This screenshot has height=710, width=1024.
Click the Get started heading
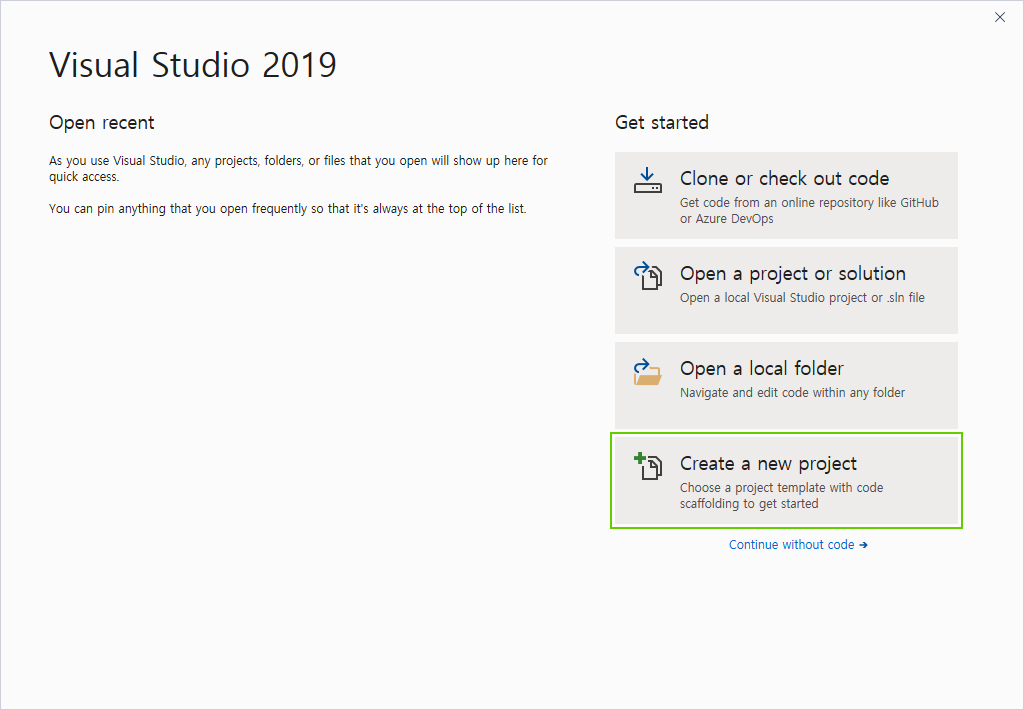(x=662, y=123)
